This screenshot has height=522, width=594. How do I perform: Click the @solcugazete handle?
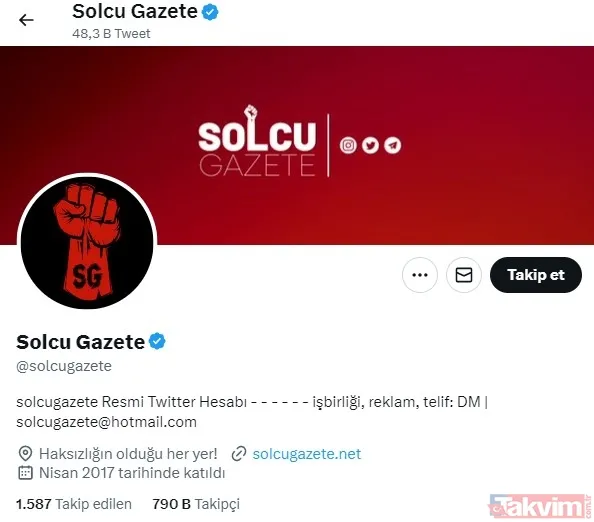[x=64, y=366]
